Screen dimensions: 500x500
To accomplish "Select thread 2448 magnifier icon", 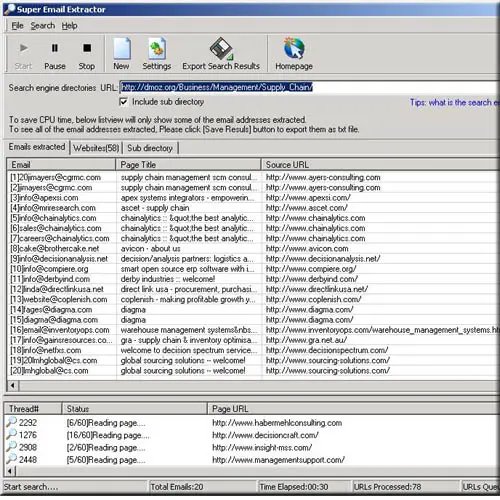I will [x=11, y=459].
